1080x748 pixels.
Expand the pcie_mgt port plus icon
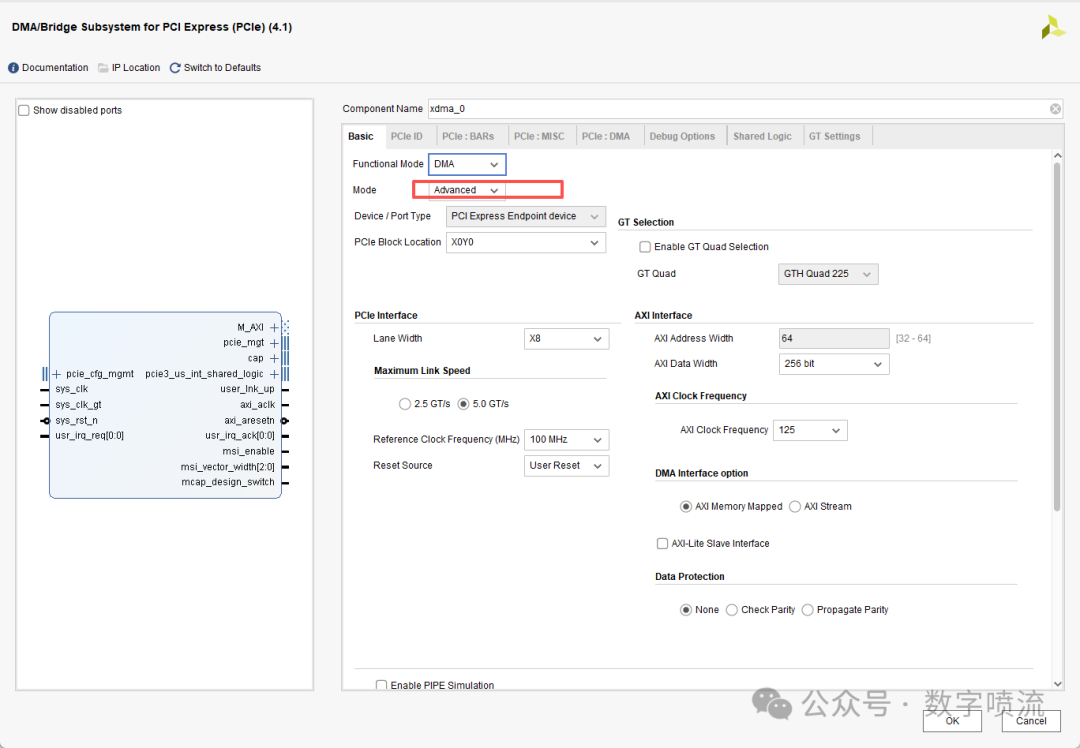274,343
